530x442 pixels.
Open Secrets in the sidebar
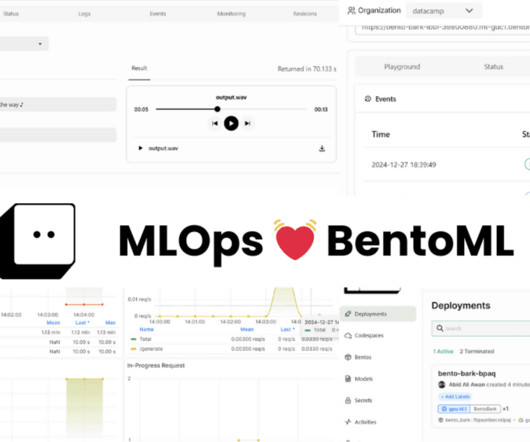tap(358, 400)
